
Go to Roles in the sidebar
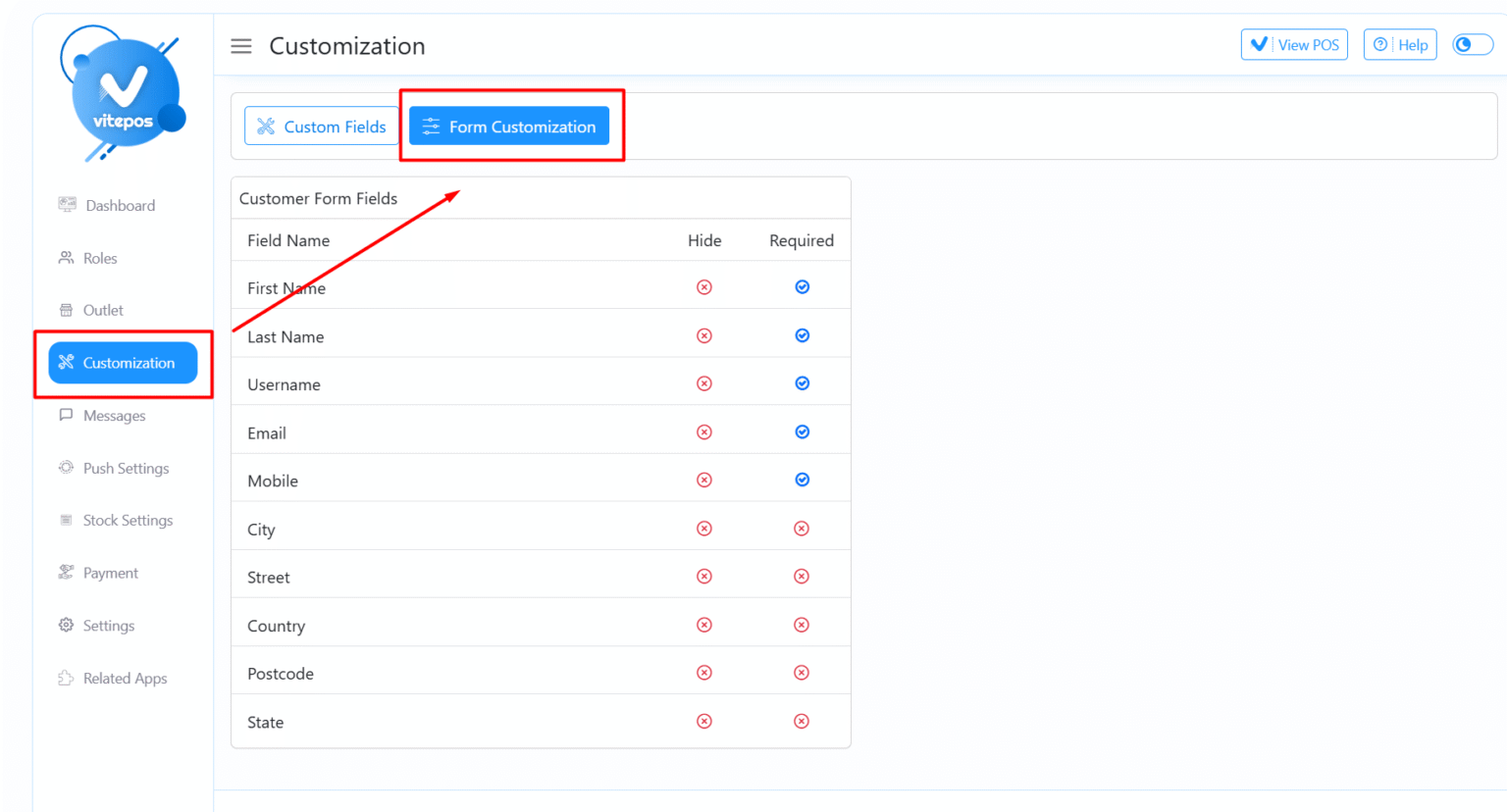[87, 258]
